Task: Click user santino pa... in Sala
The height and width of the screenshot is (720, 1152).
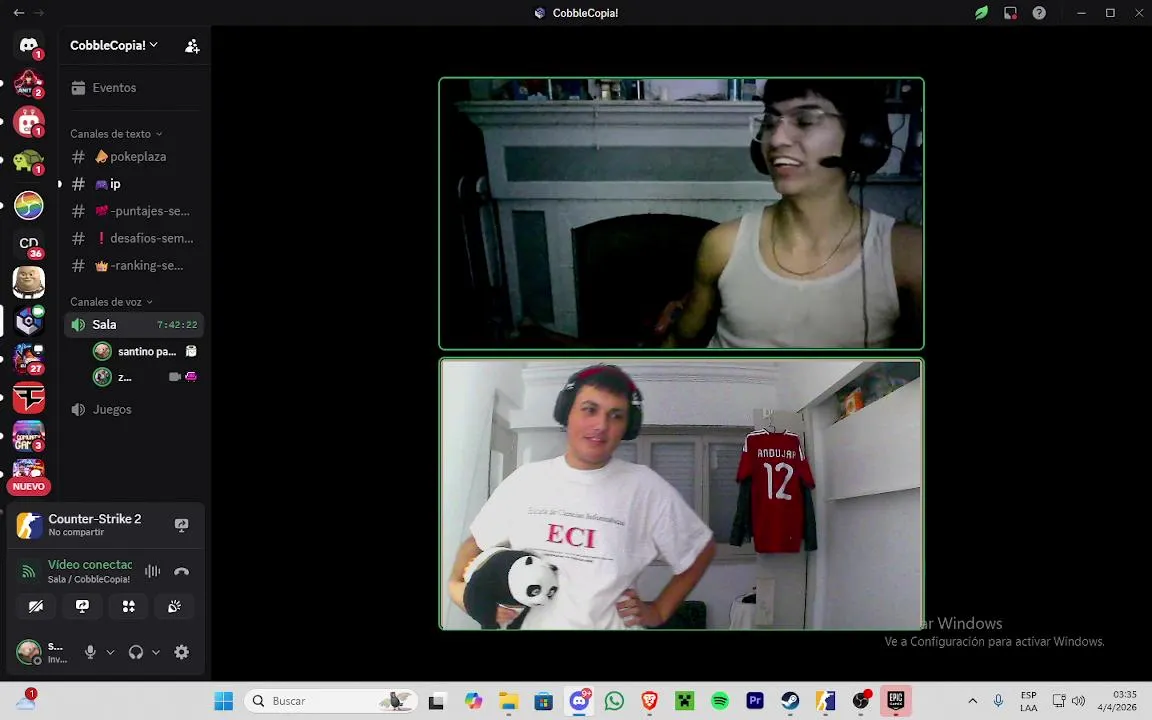Action: tap(145, 351)
